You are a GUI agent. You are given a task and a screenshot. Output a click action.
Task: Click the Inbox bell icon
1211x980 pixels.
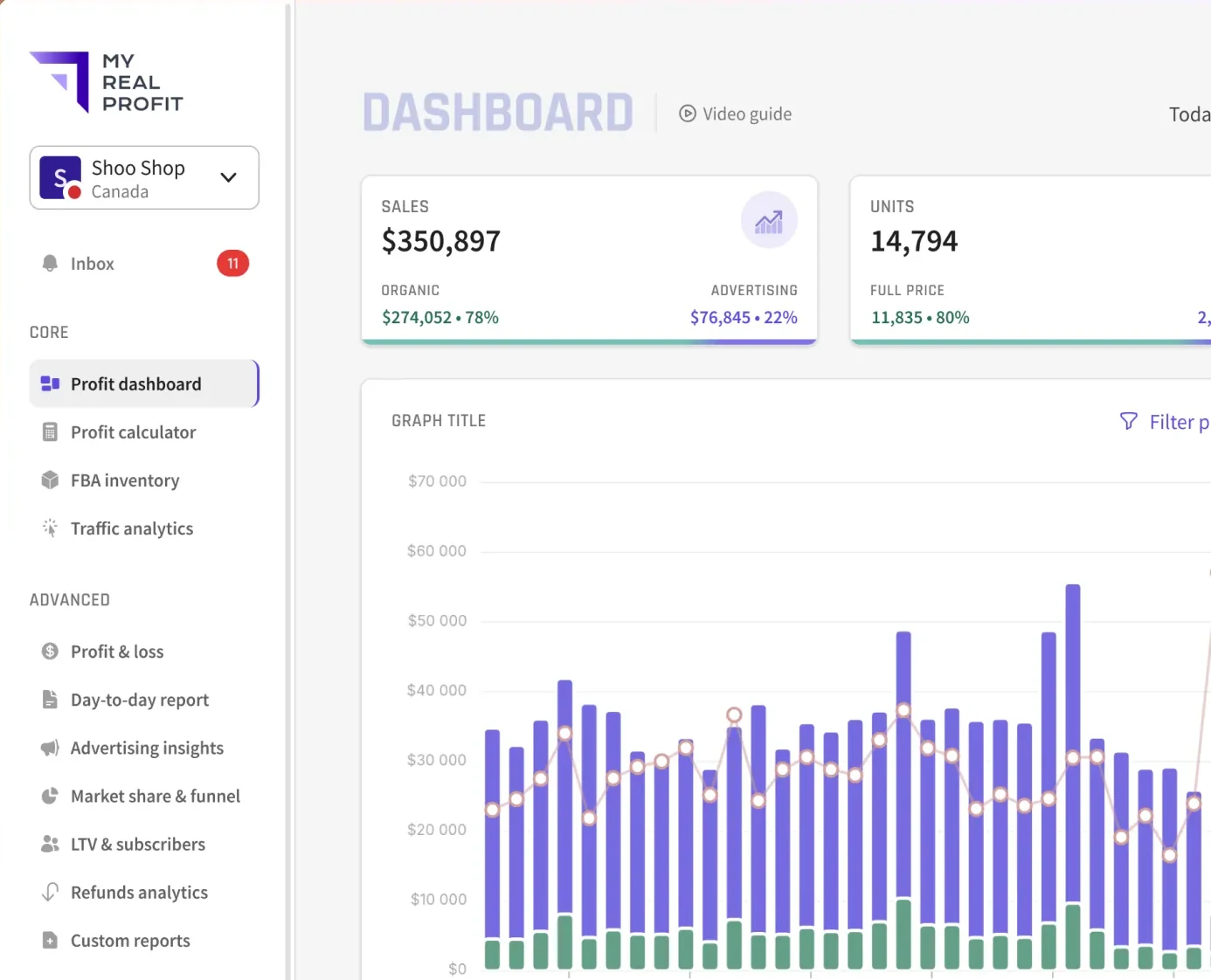[50, 263]
